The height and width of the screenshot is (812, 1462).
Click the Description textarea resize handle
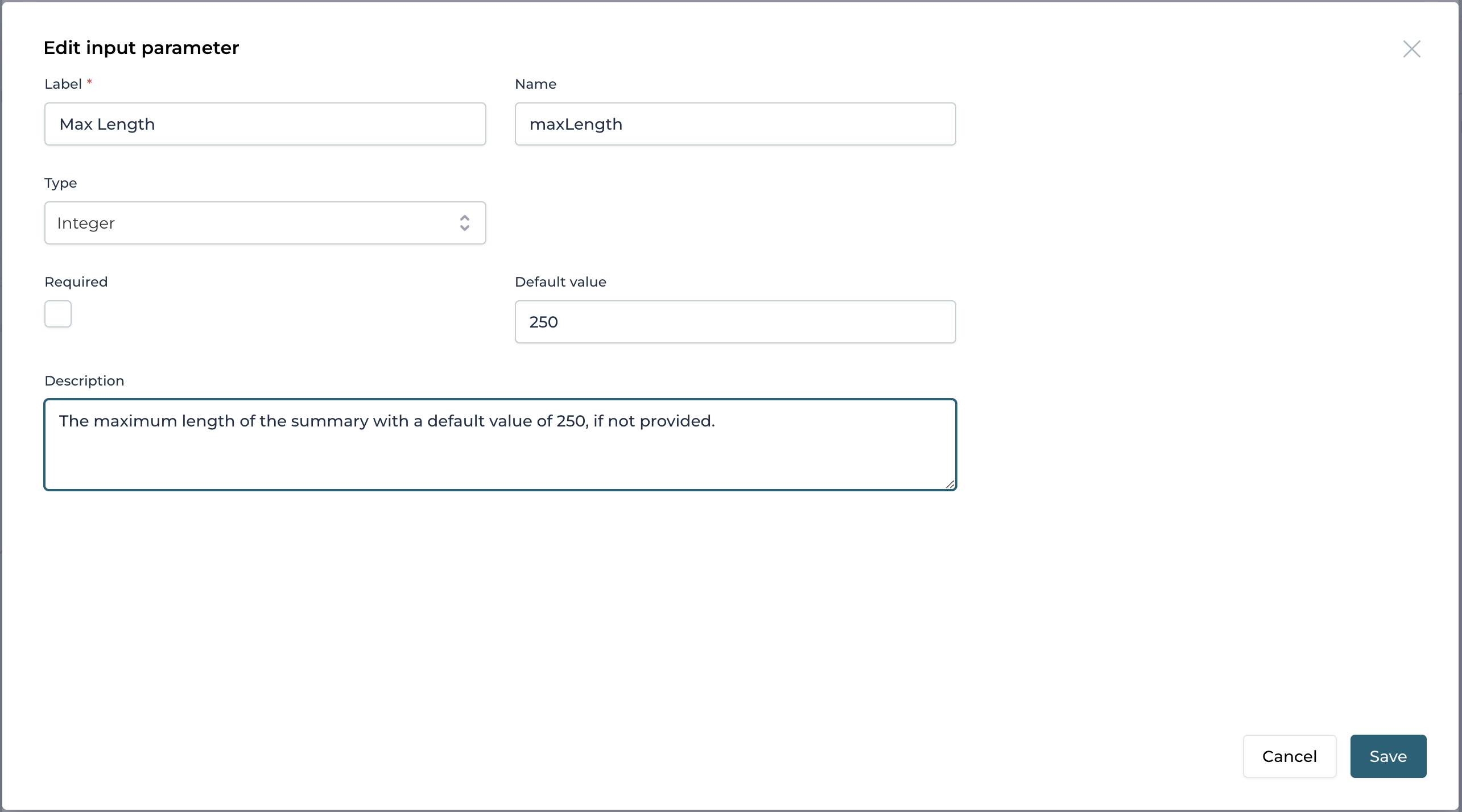[950, 484]
